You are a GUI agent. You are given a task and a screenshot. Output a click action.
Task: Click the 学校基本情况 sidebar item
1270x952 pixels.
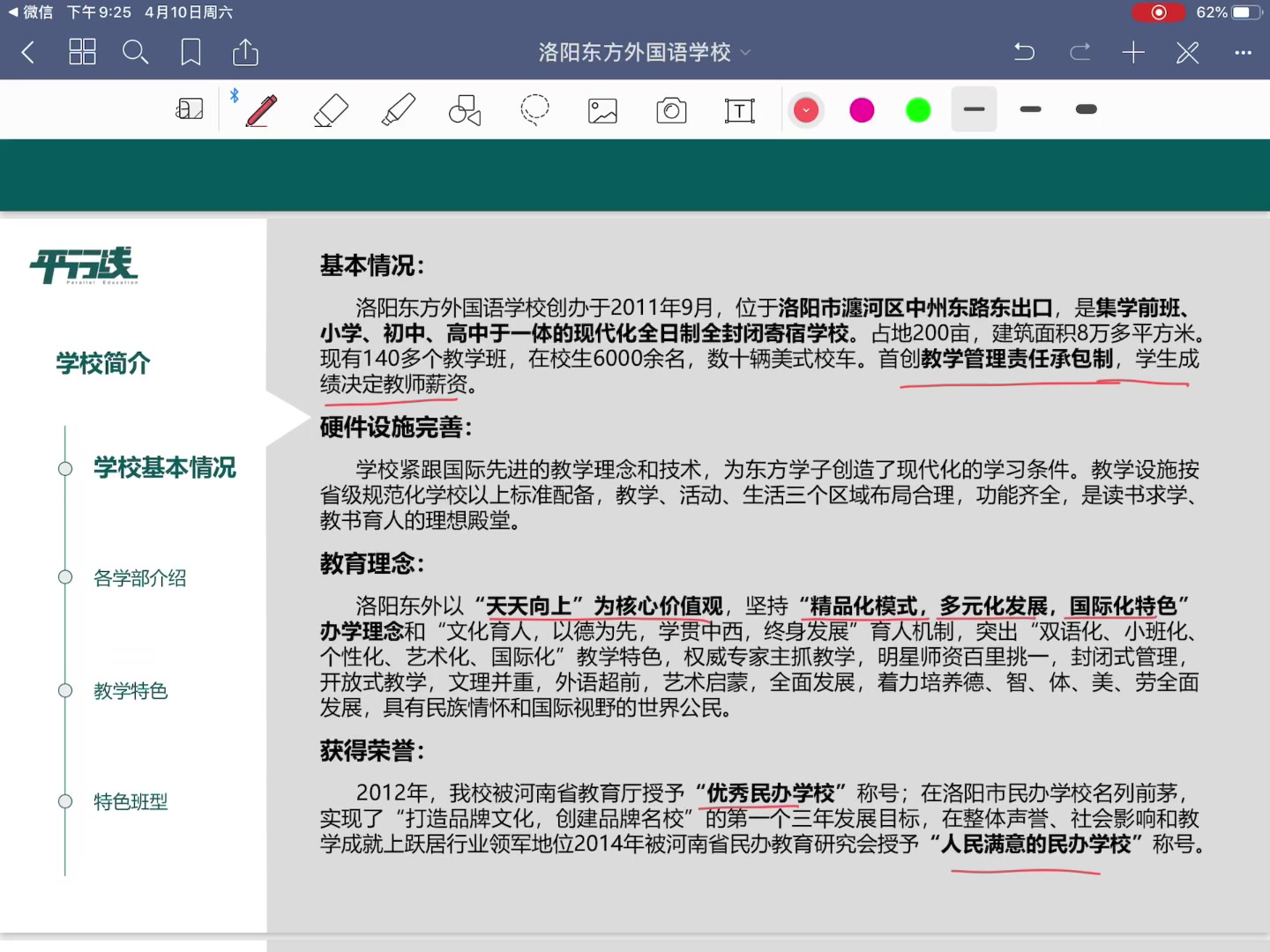point(165,467)
